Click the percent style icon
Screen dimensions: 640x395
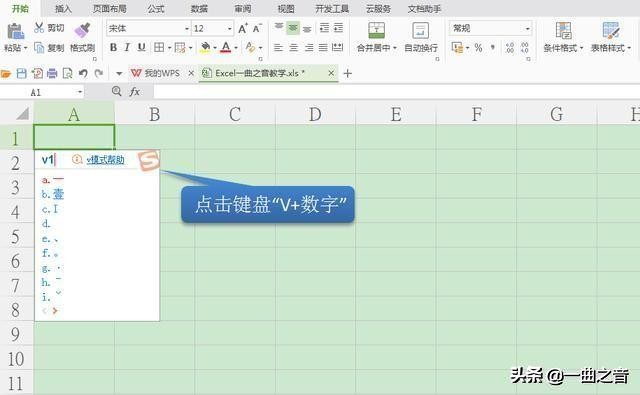[478, 48]
